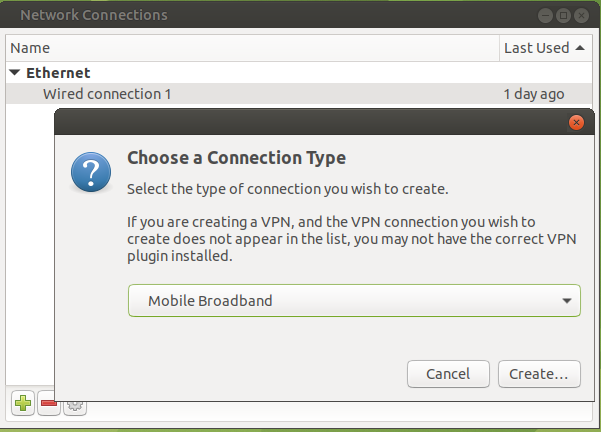This screenshot has width=601, height=432.
Task: Close the Choose a Connection Type dialog
Action: point(575,122)
